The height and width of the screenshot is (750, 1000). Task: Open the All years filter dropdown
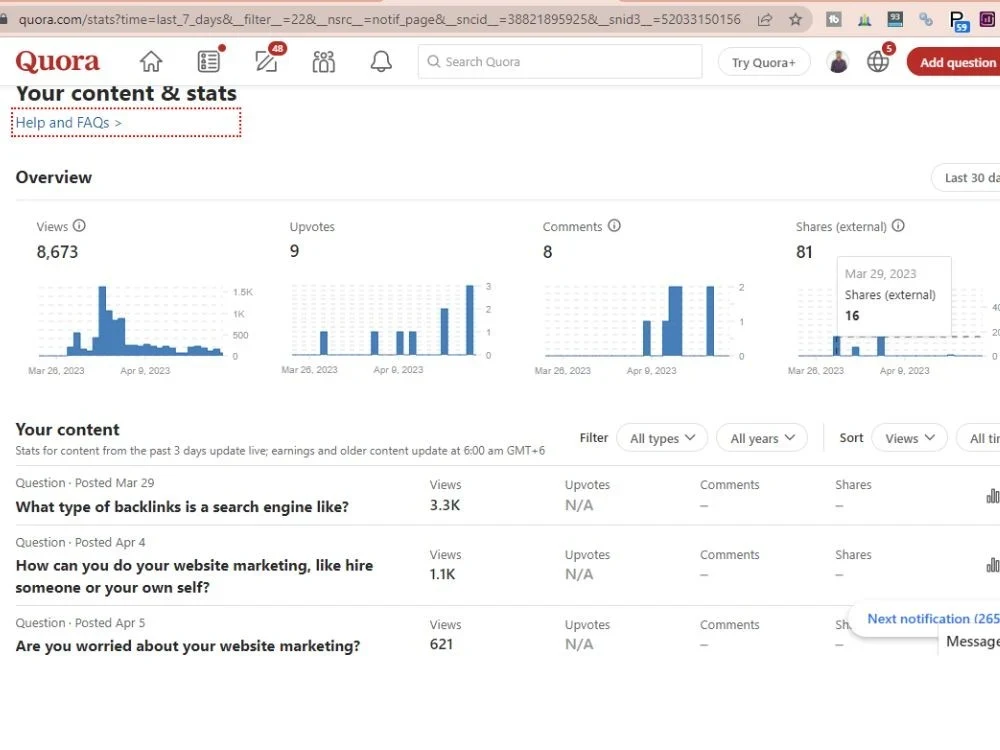point(762,438)
